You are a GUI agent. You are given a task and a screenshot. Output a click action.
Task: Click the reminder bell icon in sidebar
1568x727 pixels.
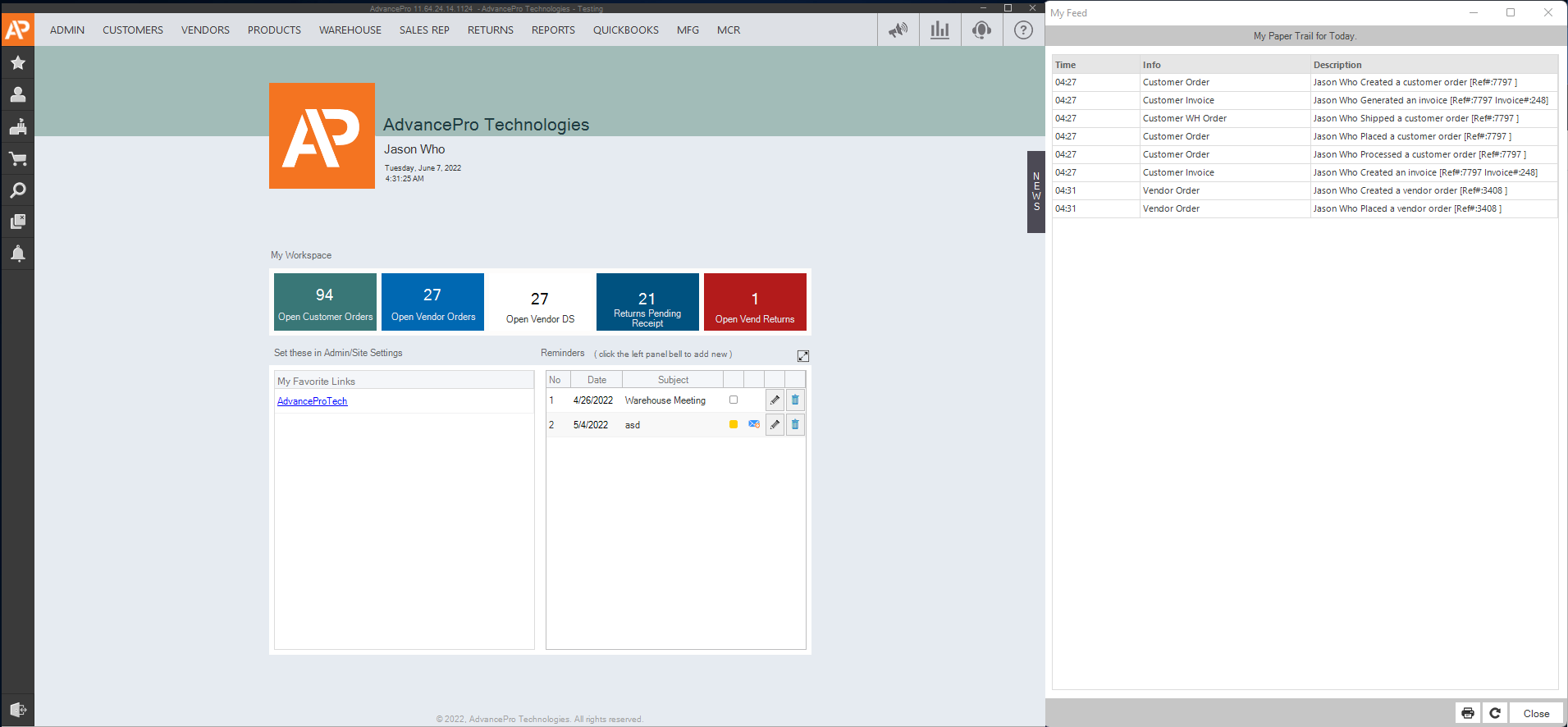[17, 254]
